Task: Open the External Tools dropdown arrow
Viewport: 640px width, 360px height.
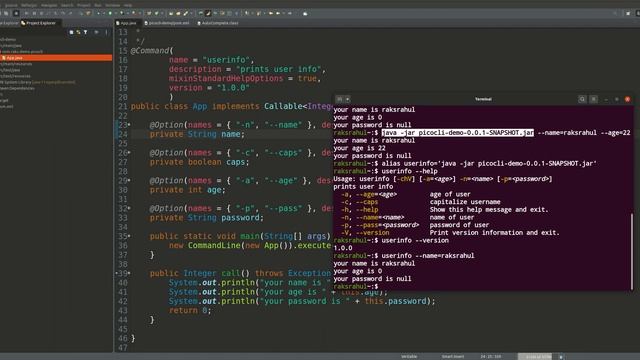Action: (140, 13)
